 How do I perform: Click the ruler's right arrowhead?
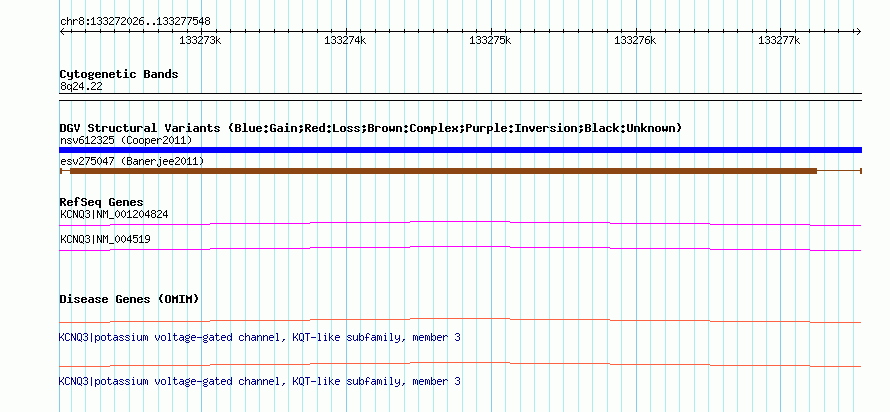click(858, 32)
